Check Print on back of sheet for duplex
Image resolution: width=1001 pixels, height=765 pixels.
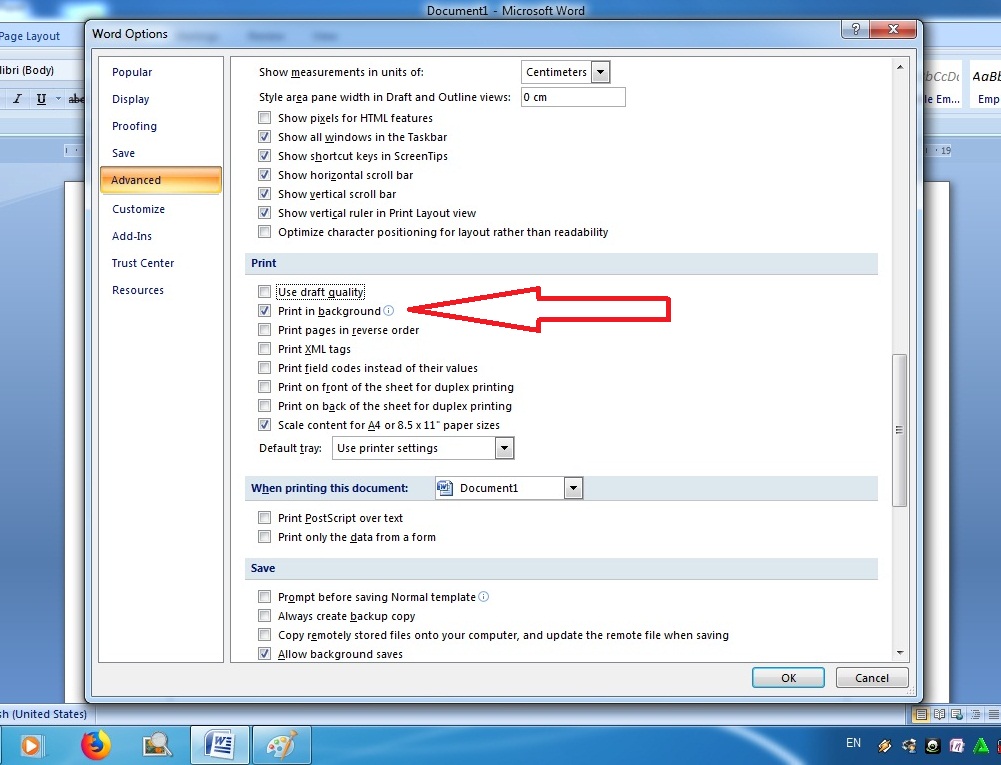(x=264, y=405)
